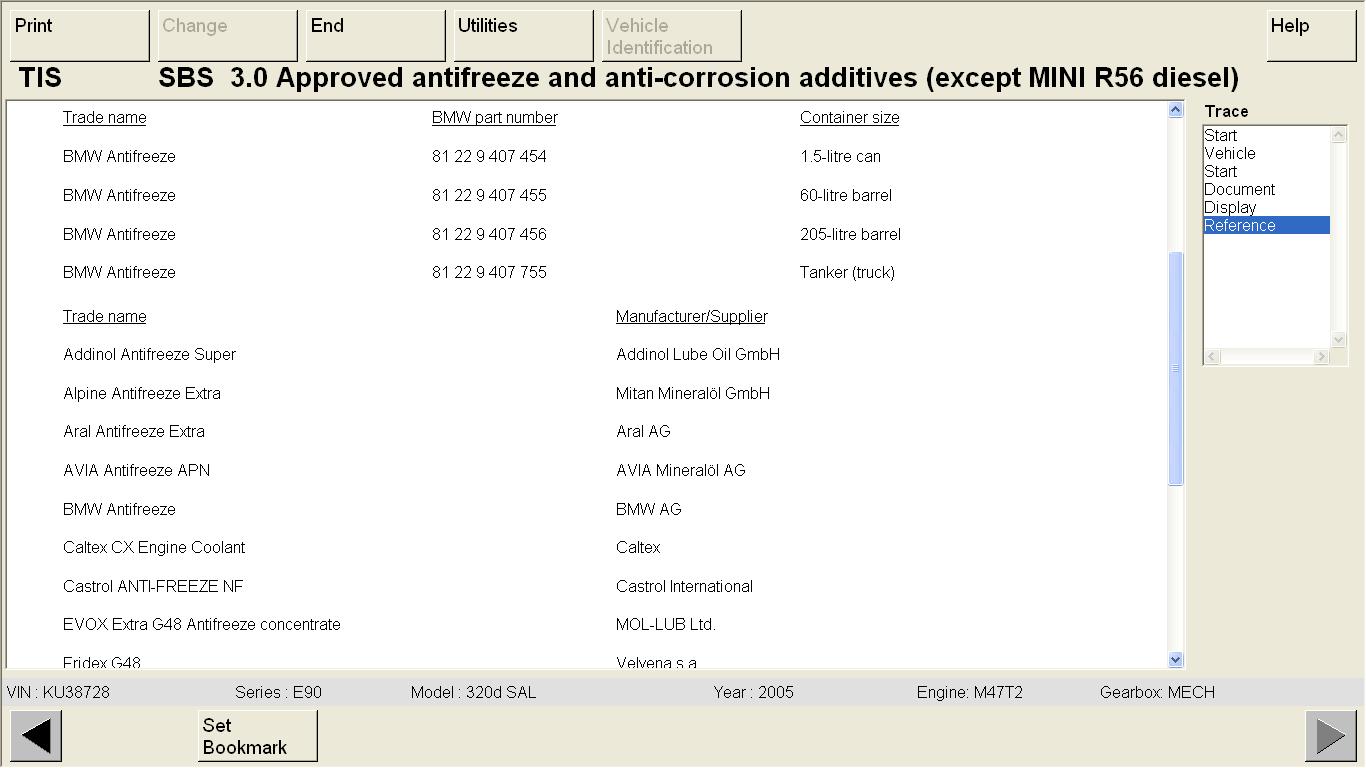Select Document in the Trace list
The image size is (1366, 768).
coord(1239,190)
